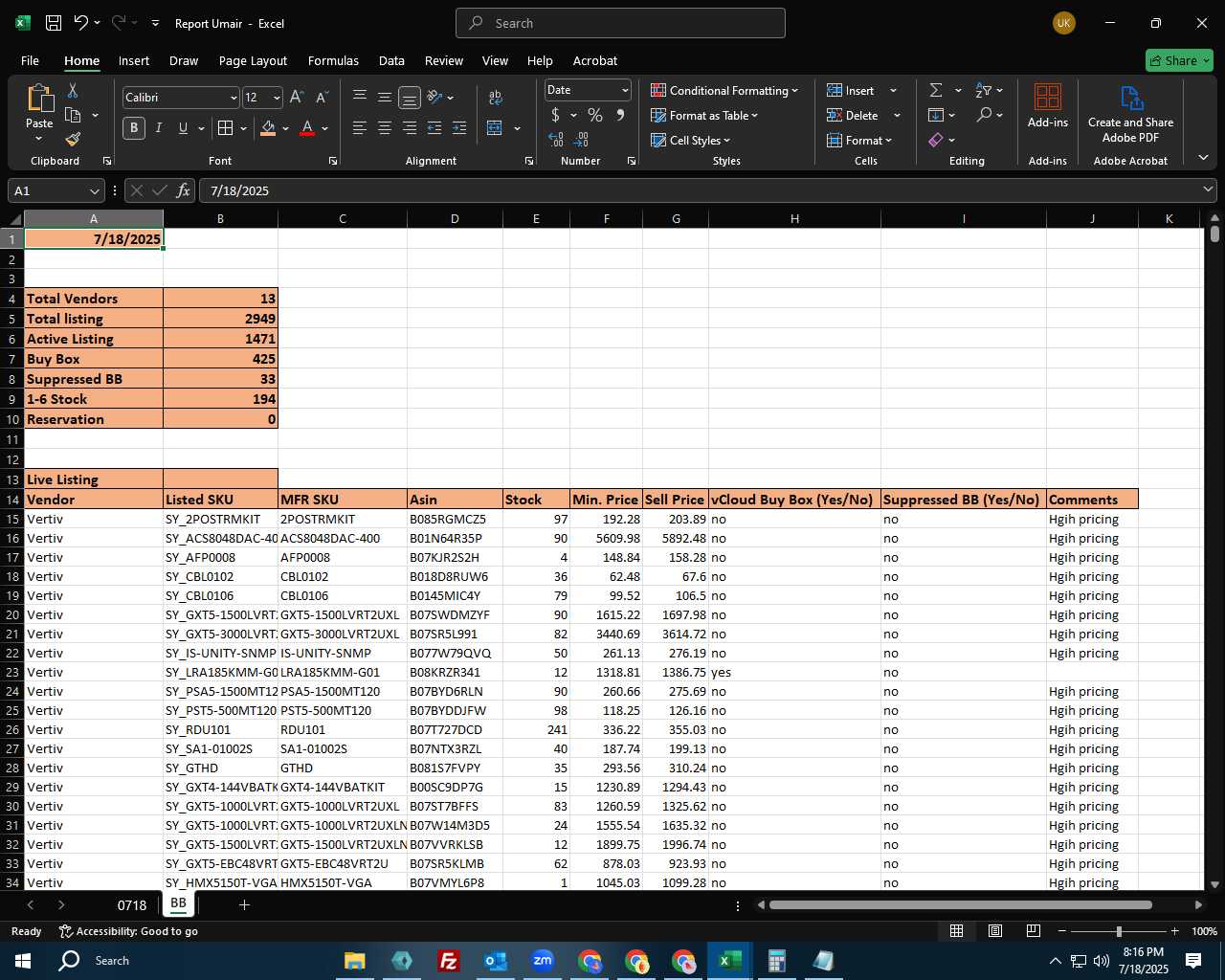Open the File menu
This screenshot has height=980, width=1225.
coord(30,60)
